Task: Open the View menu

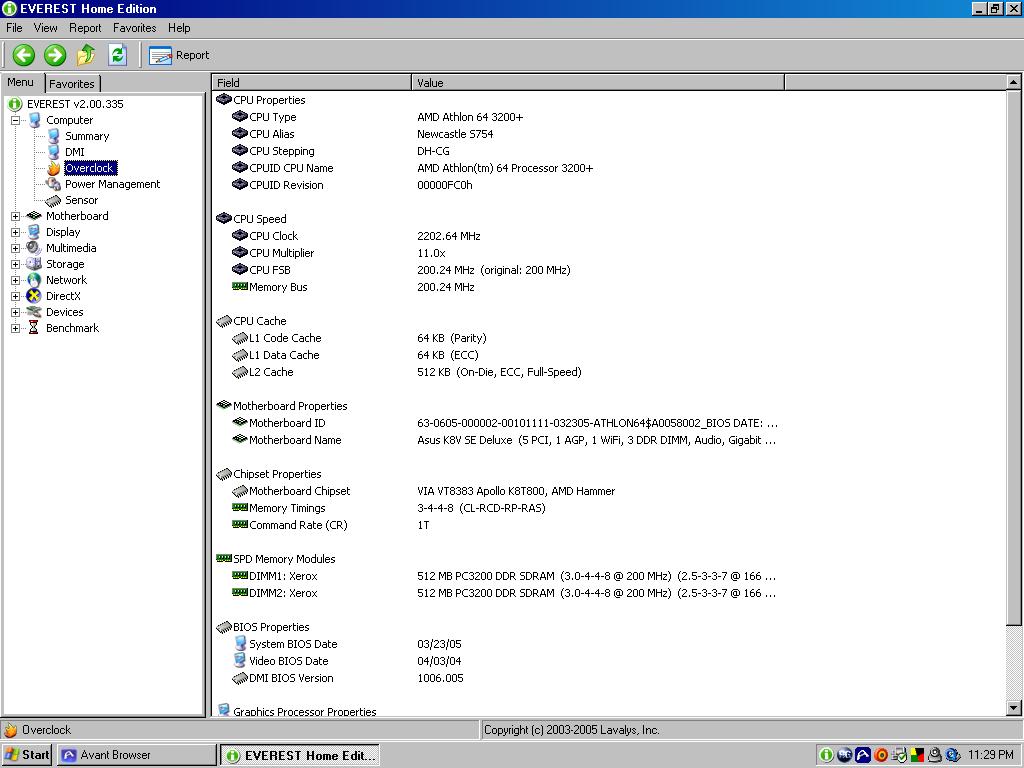Action: 46,27
